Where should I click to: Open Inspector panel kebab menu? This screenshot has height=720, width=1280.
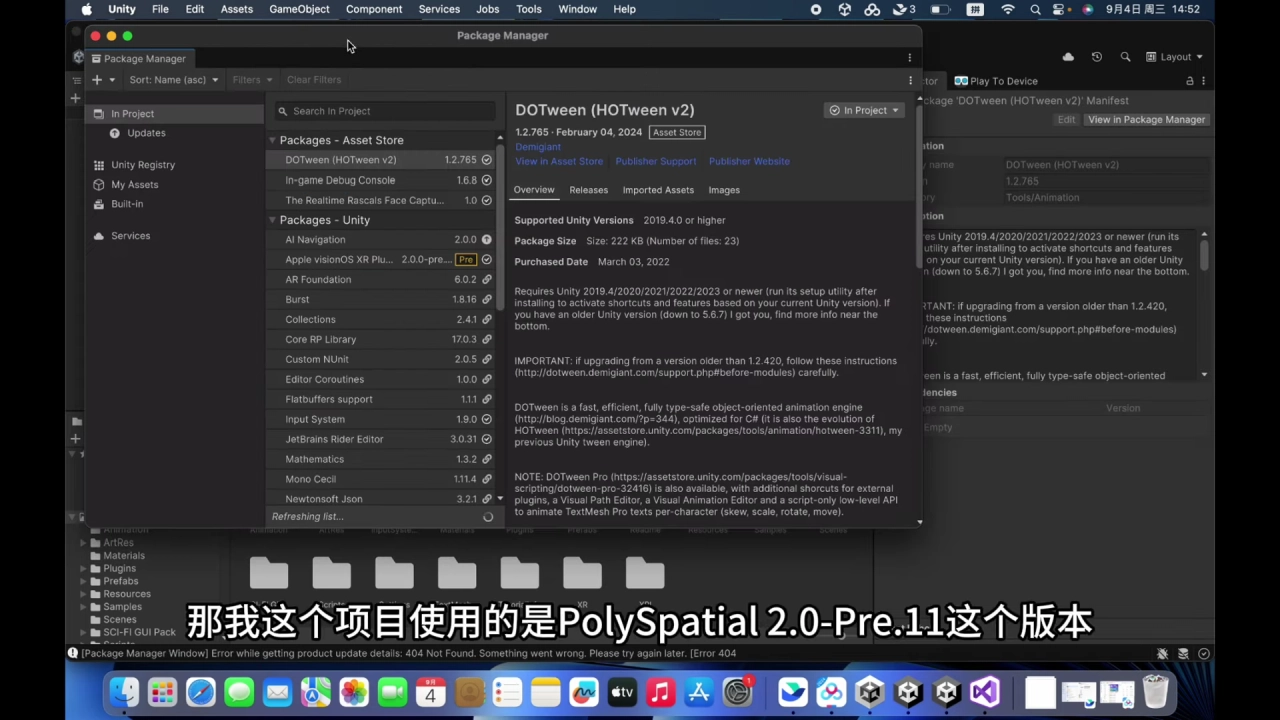tap(1204, 81)
